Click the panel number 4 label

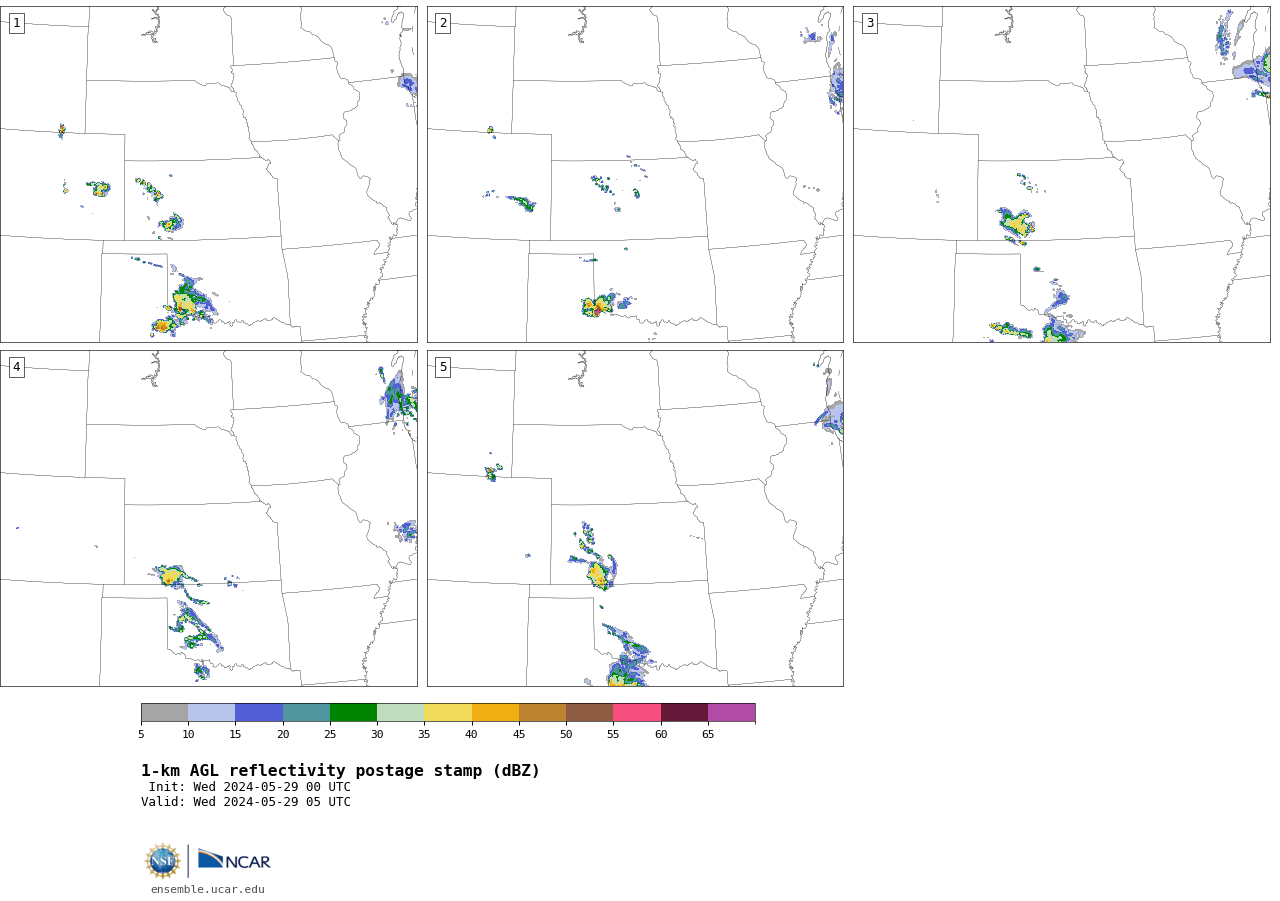pyautogui.click(x=16, y=367)
